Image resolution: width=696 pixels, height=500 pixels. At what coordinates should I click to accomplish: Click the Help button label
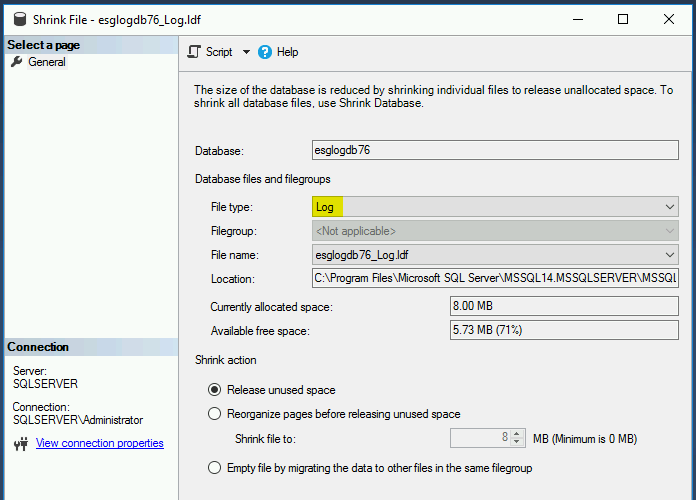point(287,52)
